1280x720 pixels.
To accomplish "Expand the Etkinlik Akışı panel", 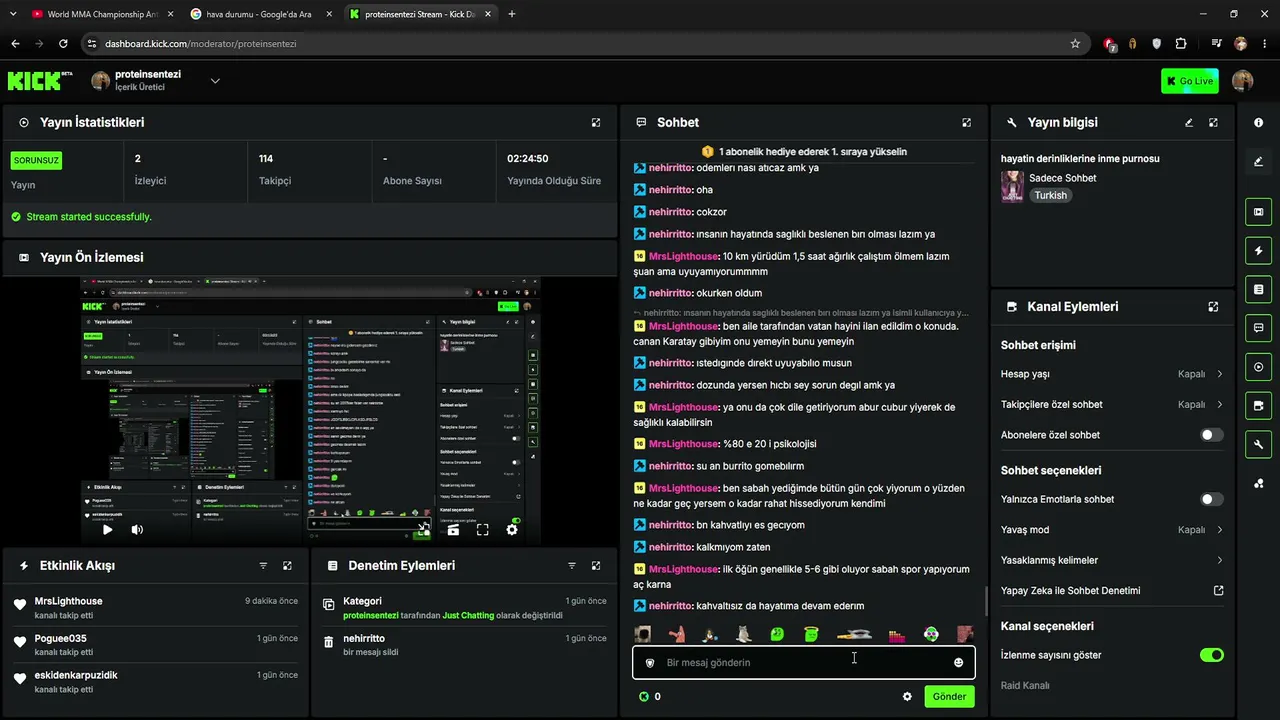I will 287,566.
